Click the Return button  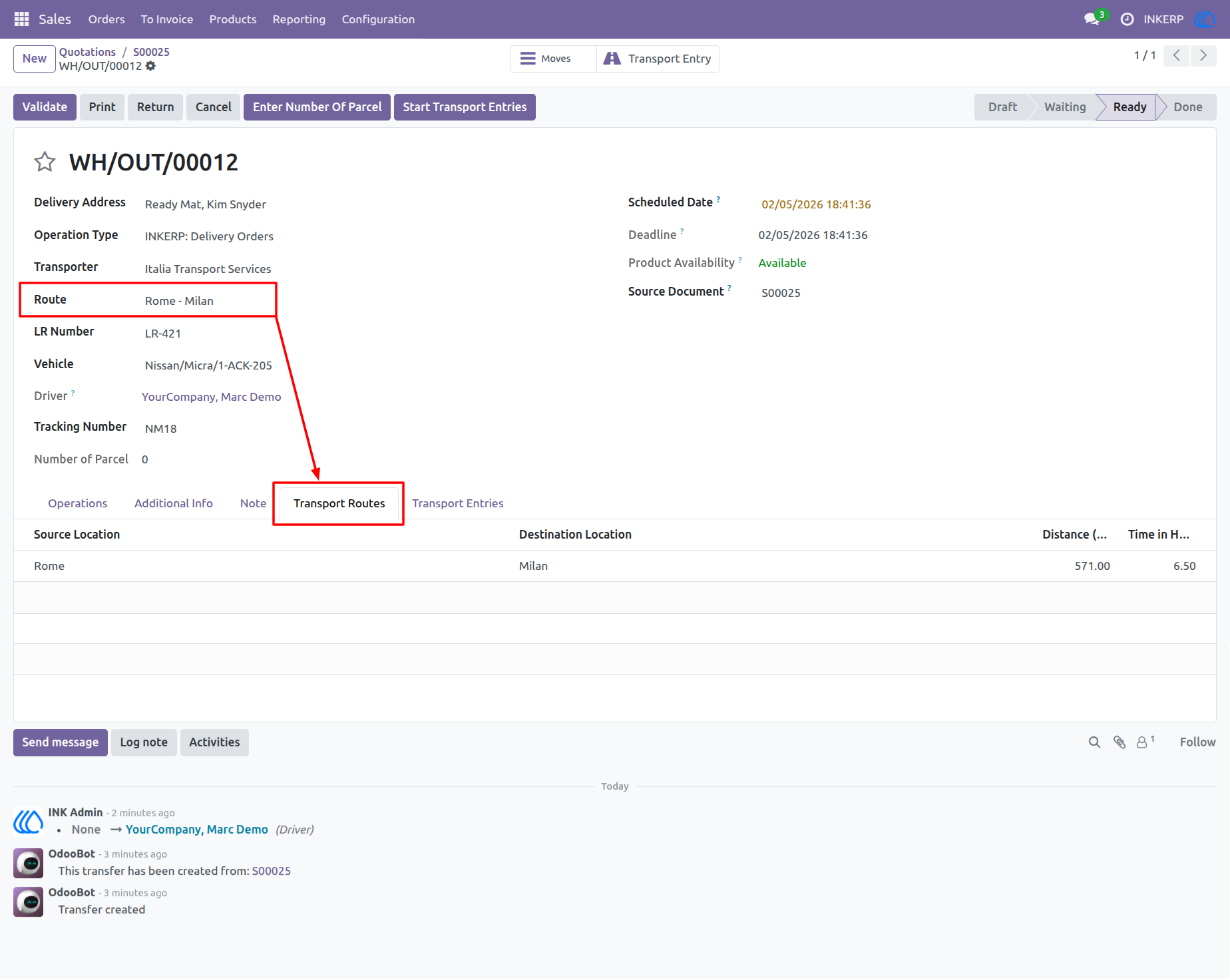155,107
